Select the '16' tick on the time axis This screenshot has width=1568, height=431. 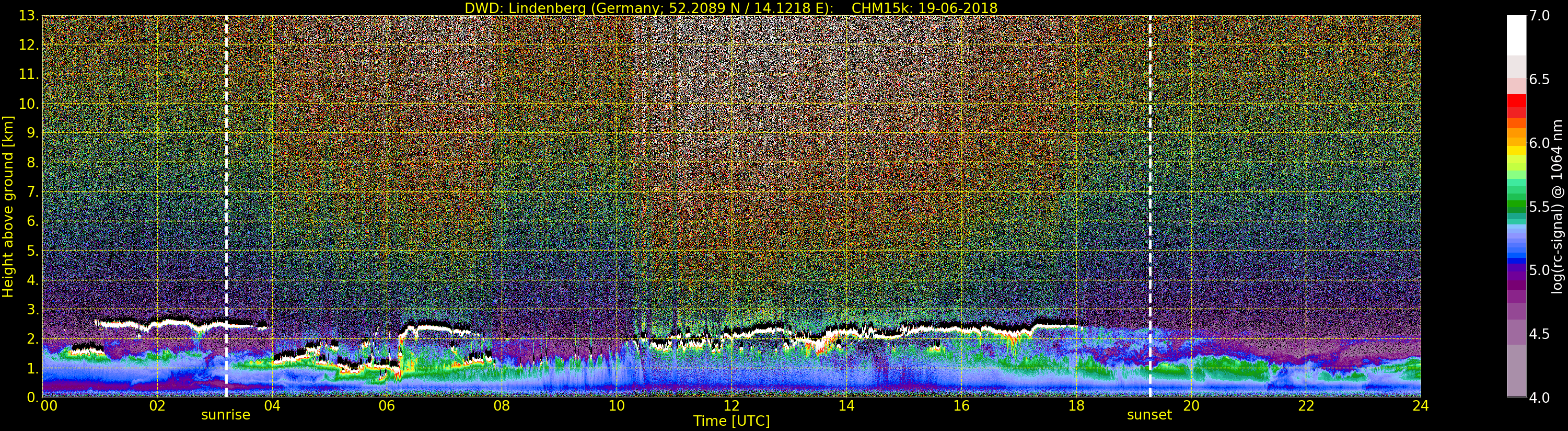961,406
